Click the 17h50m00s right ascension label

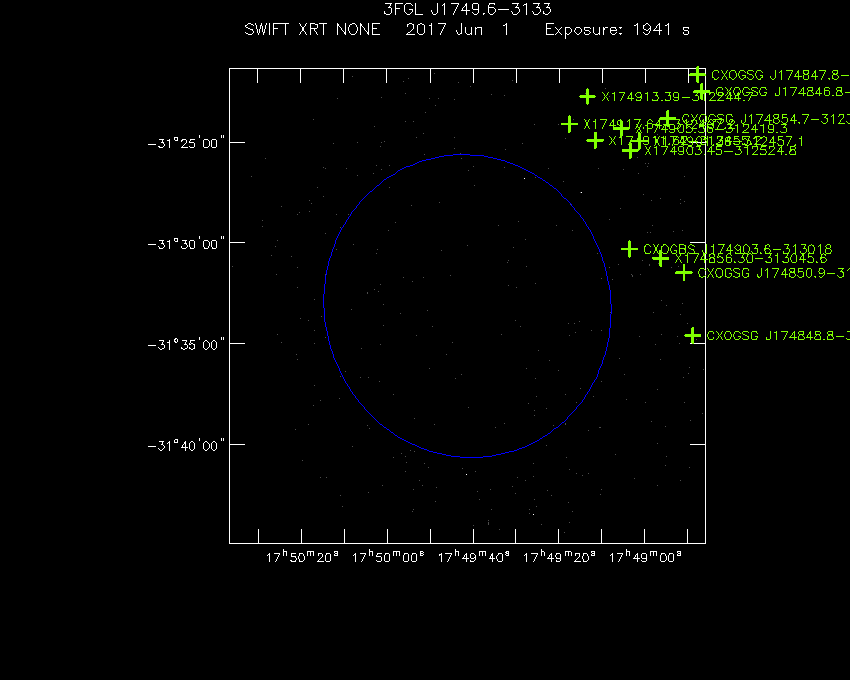pos(388,557)
